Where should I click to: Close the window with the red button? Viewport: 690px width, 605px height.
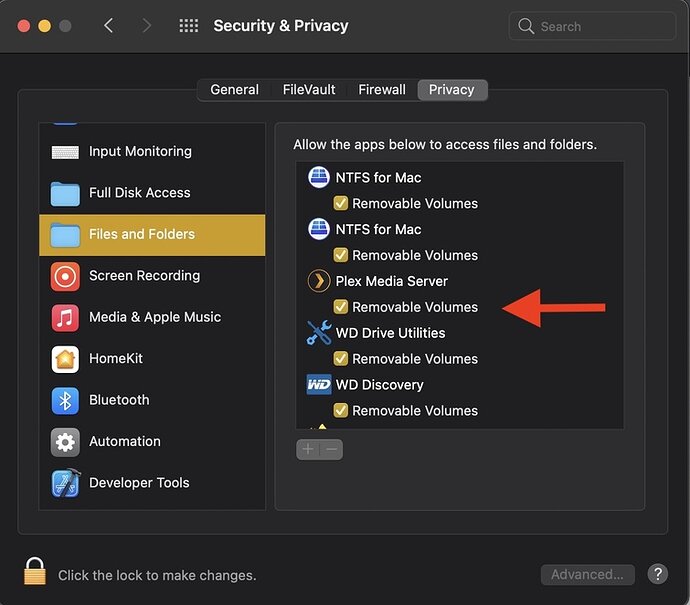pos(24,26)
